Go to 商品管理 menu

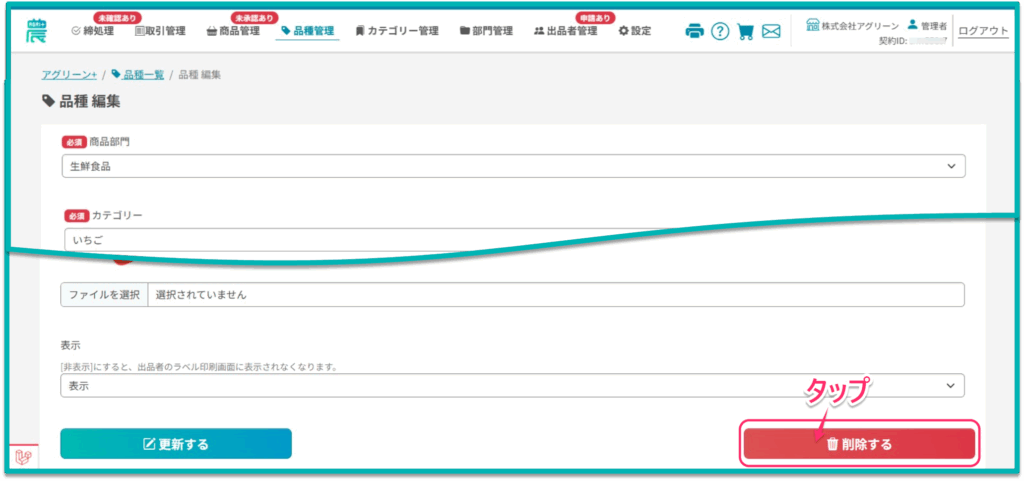click(232, 31)
